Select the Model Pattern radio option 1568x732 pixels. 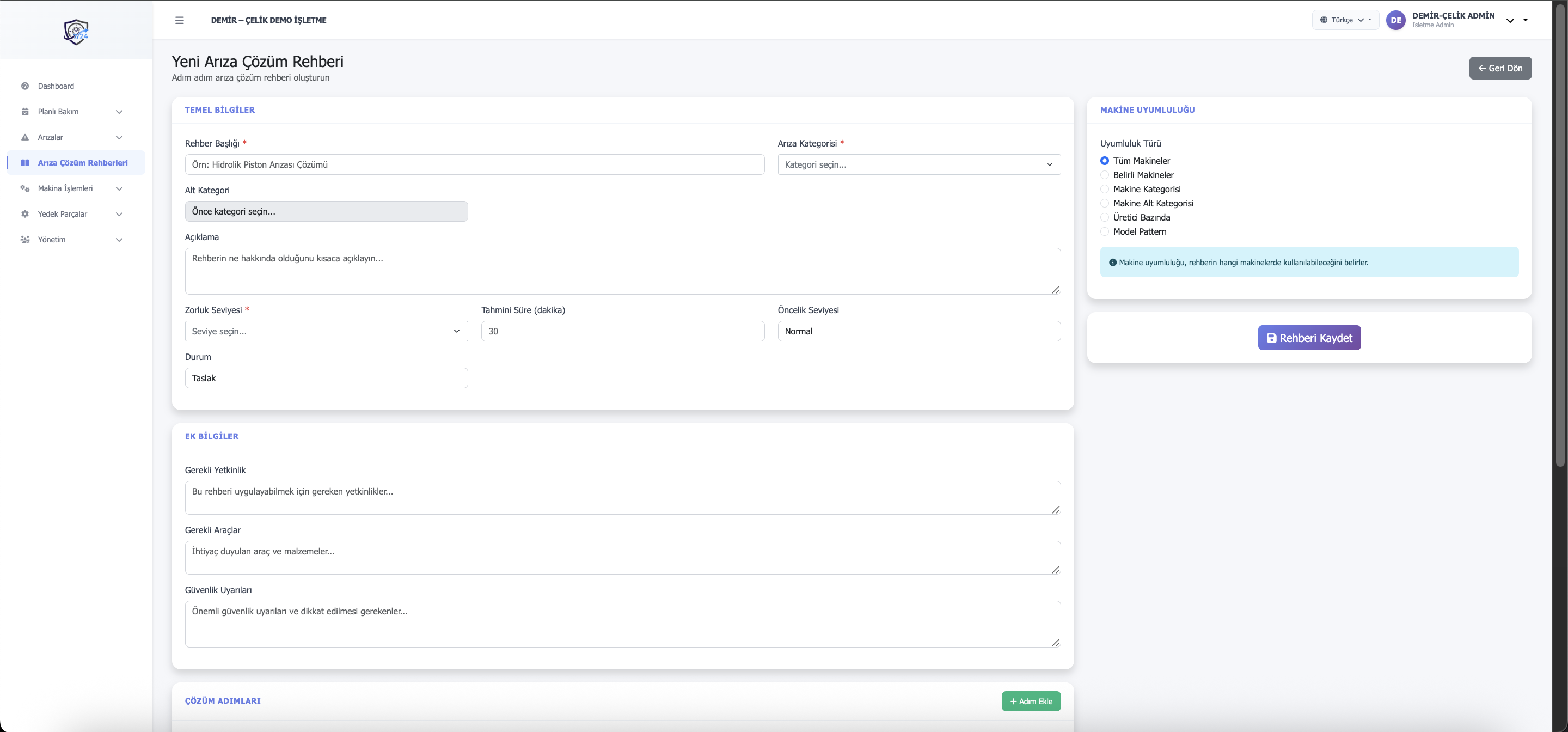pos(1104,231)
